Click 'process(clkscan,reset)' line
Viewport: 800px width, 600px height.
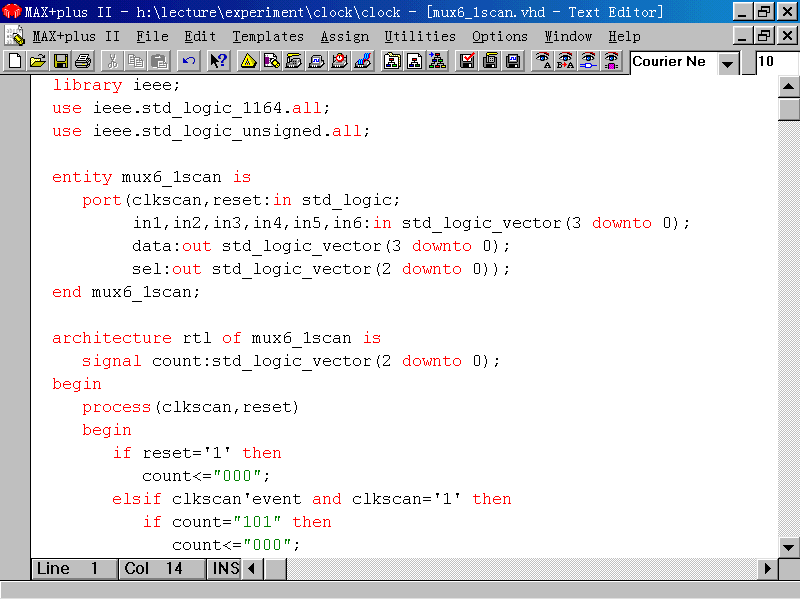click(191, 408)
